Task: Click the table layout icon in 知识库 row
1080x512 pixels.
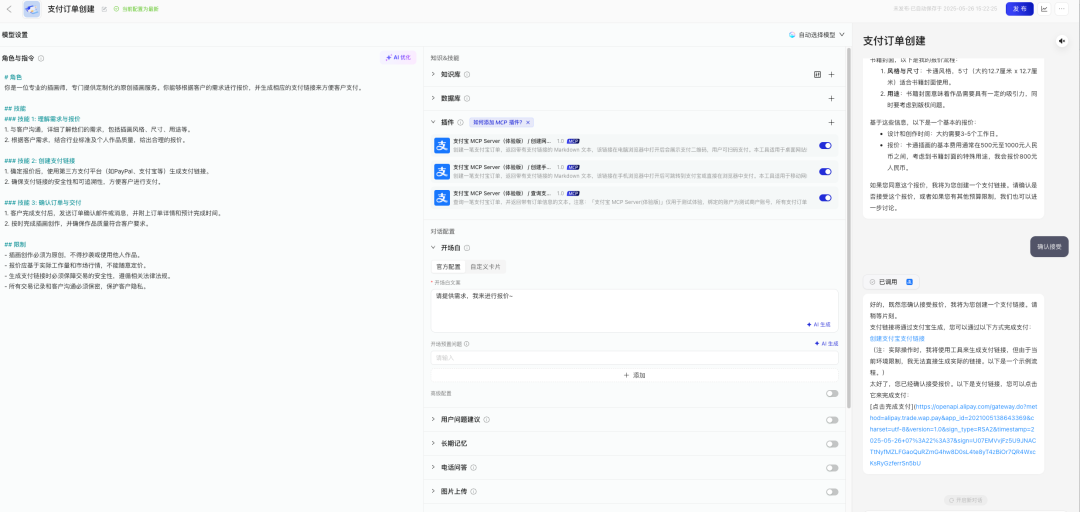Action: click(x=817, y=74)
